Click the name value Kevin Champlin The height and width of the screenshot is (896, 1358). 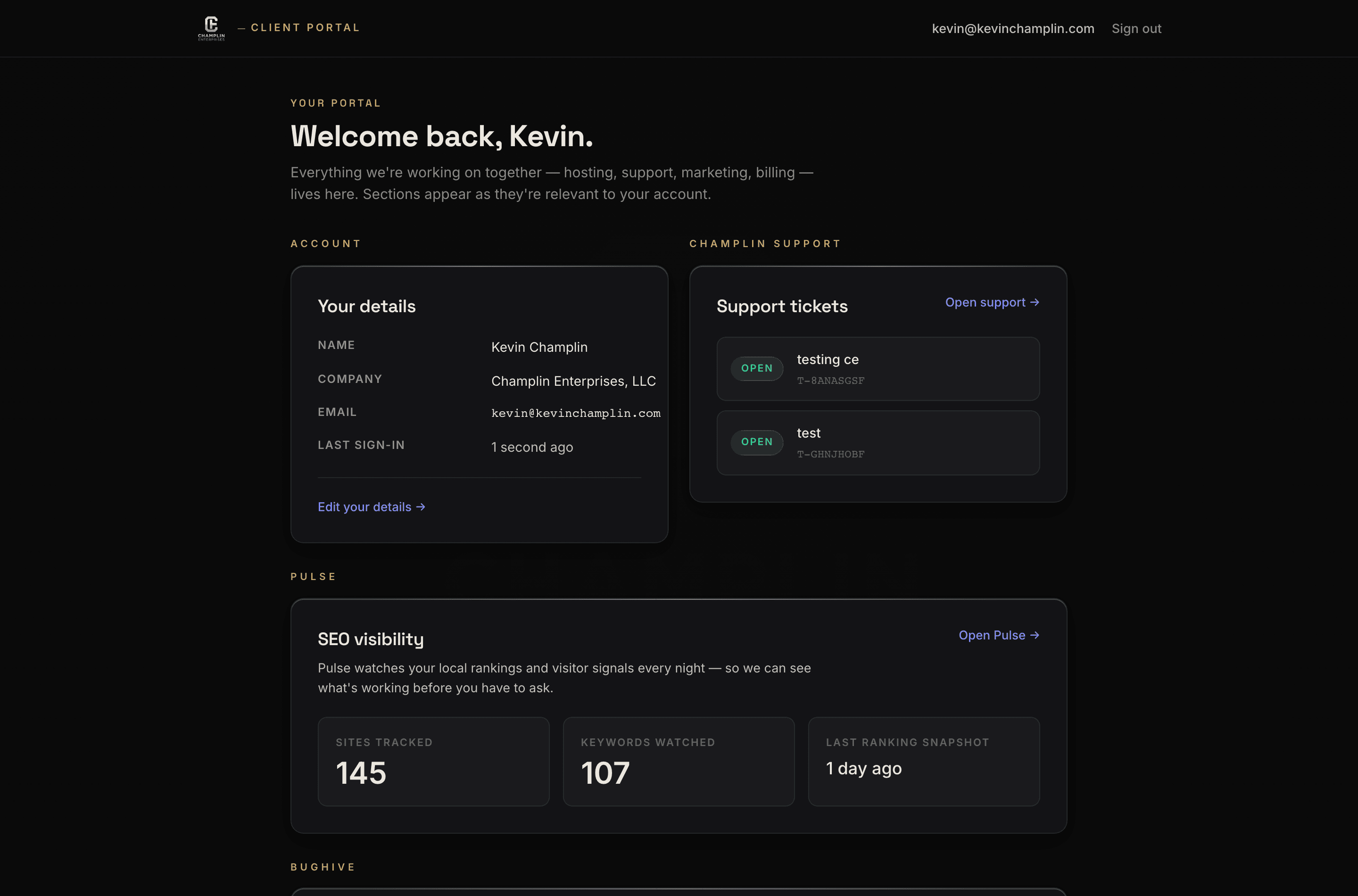coord(539,347)
